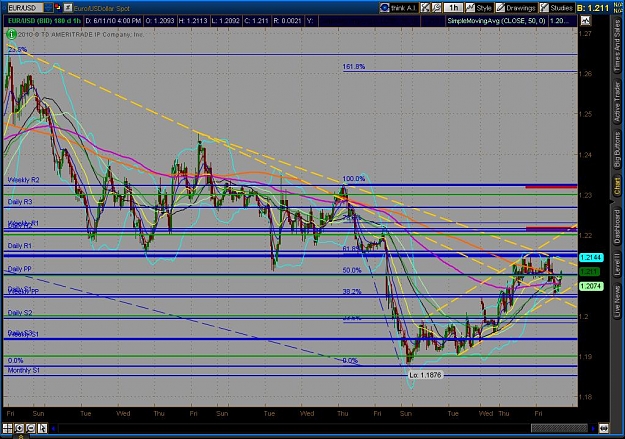
Task: Open the Studies menu
Action: 556,8
